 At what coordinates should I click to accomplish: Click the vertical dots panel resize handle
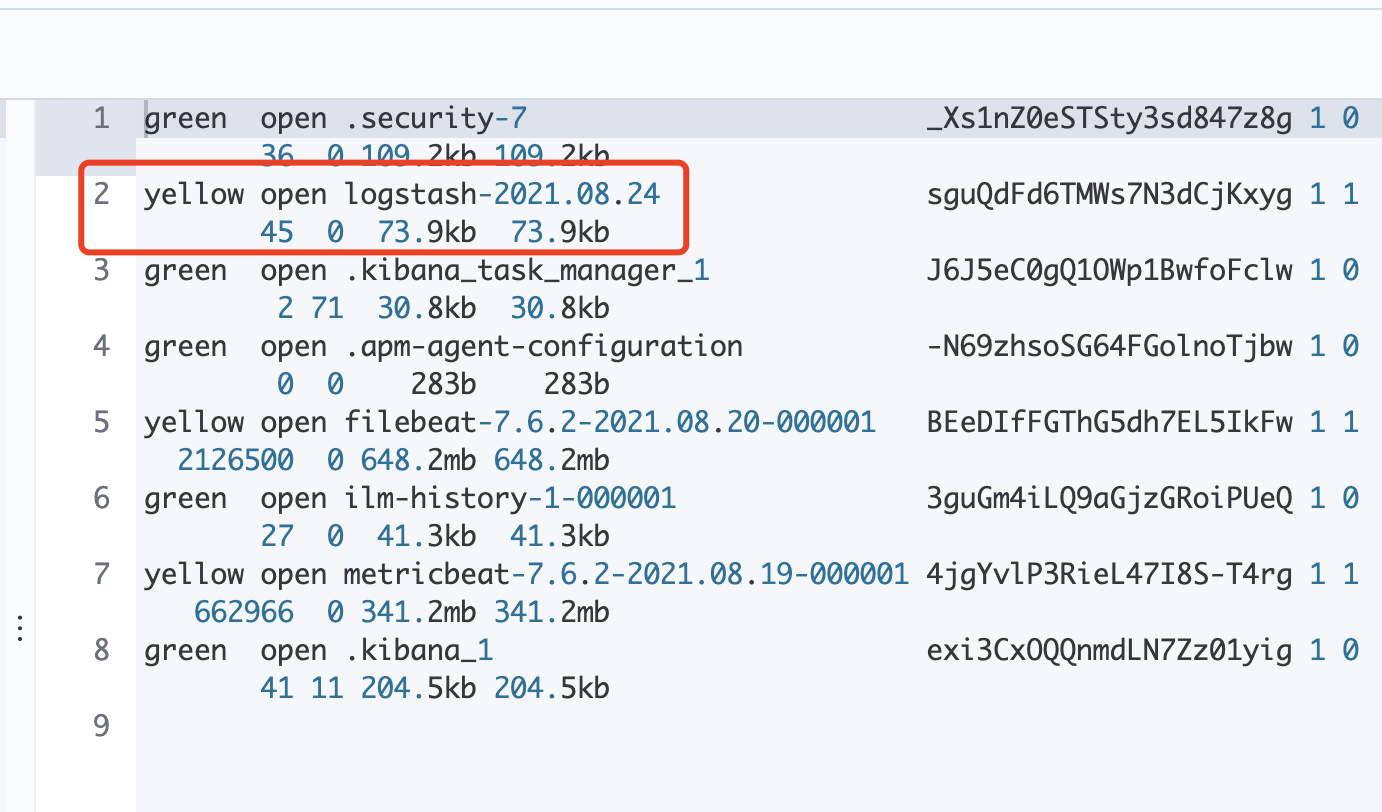pos(20,629)
